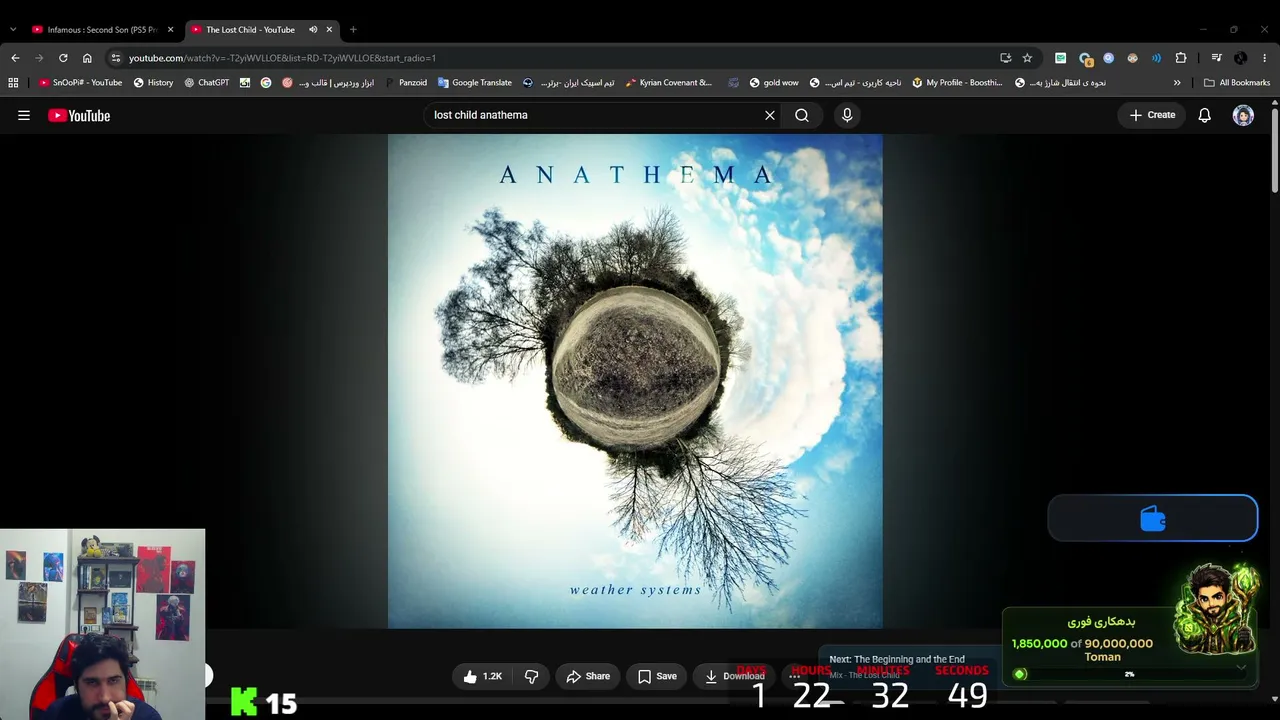Open Chrome three-dot menu

coord(1265,58)
